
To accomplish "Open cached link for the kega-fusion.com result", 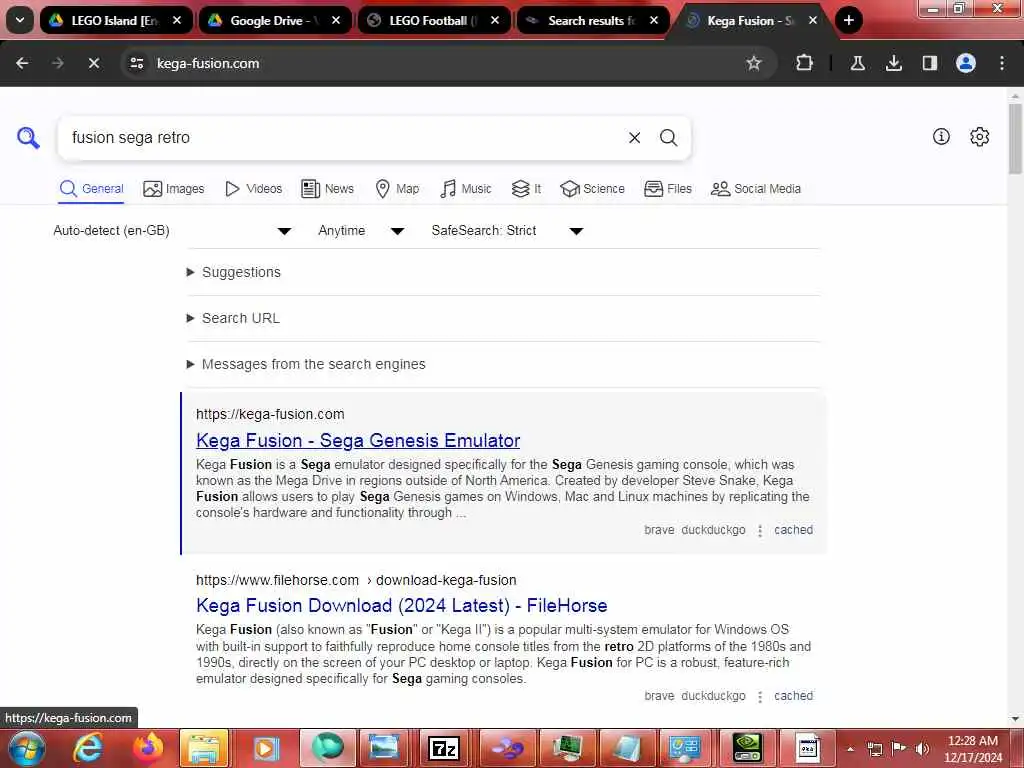I will pyautogui.click(x=793, y=530).
